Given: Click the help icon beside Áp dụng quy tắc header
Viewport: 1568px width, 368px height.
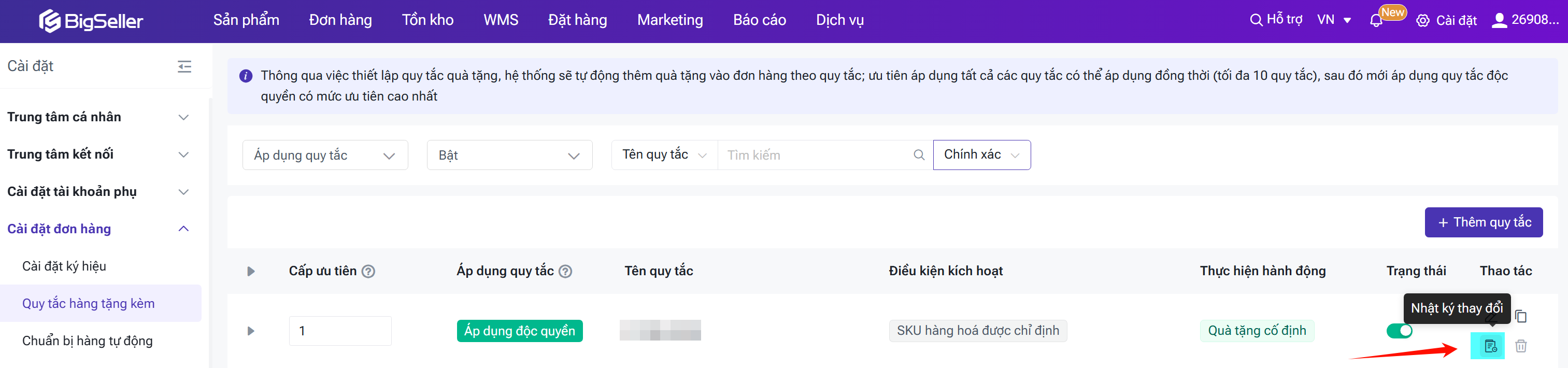Looking at the screenshot, I should click(565, 272).
